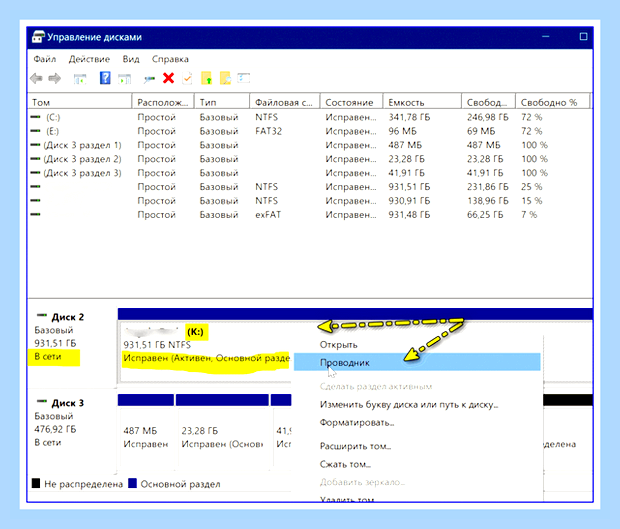Click the black Не распределена legend swatch
The width and height of the screenshot is (620, 529).
(36, 483)
